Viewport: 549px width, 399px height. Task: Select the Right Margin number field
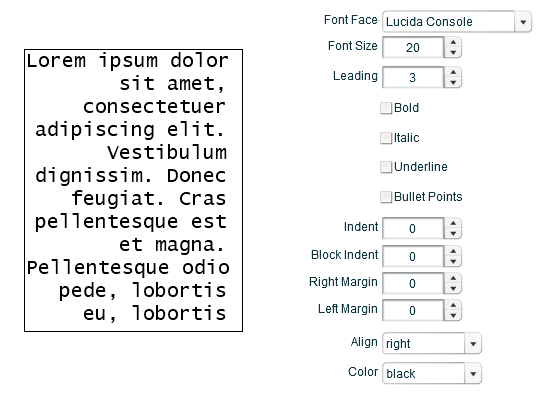[413, 284]
